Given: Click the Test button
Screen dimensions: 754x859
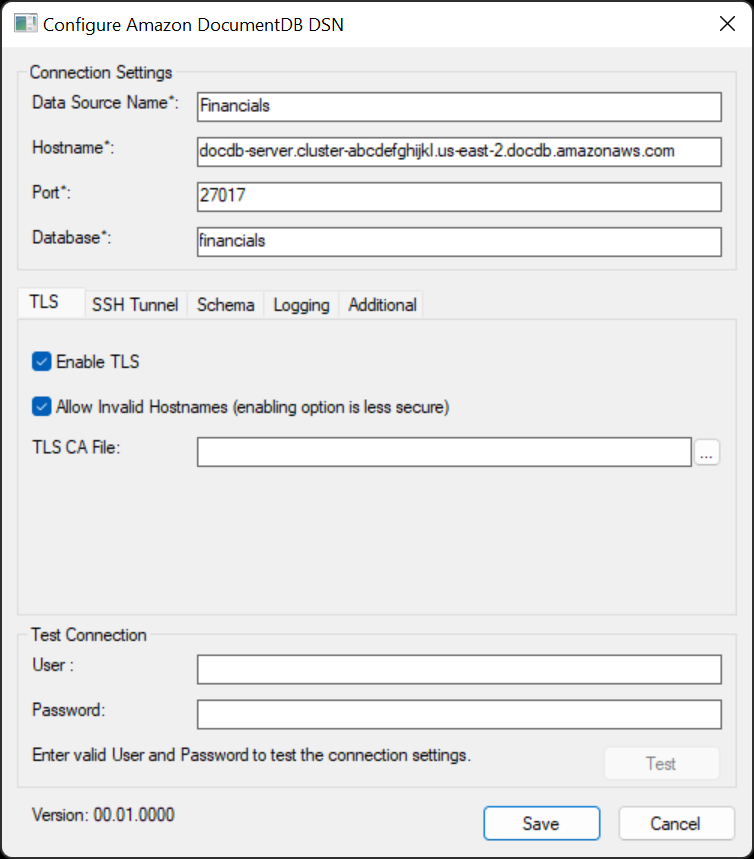Looking at the screenshot, I should (x=661, y=763).
